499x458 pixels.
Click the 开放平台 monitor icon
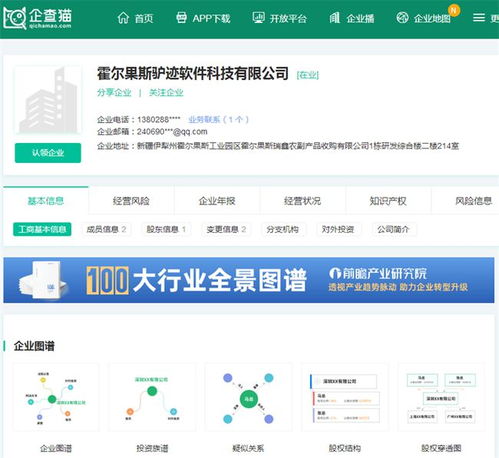click(x=258, y=18)
